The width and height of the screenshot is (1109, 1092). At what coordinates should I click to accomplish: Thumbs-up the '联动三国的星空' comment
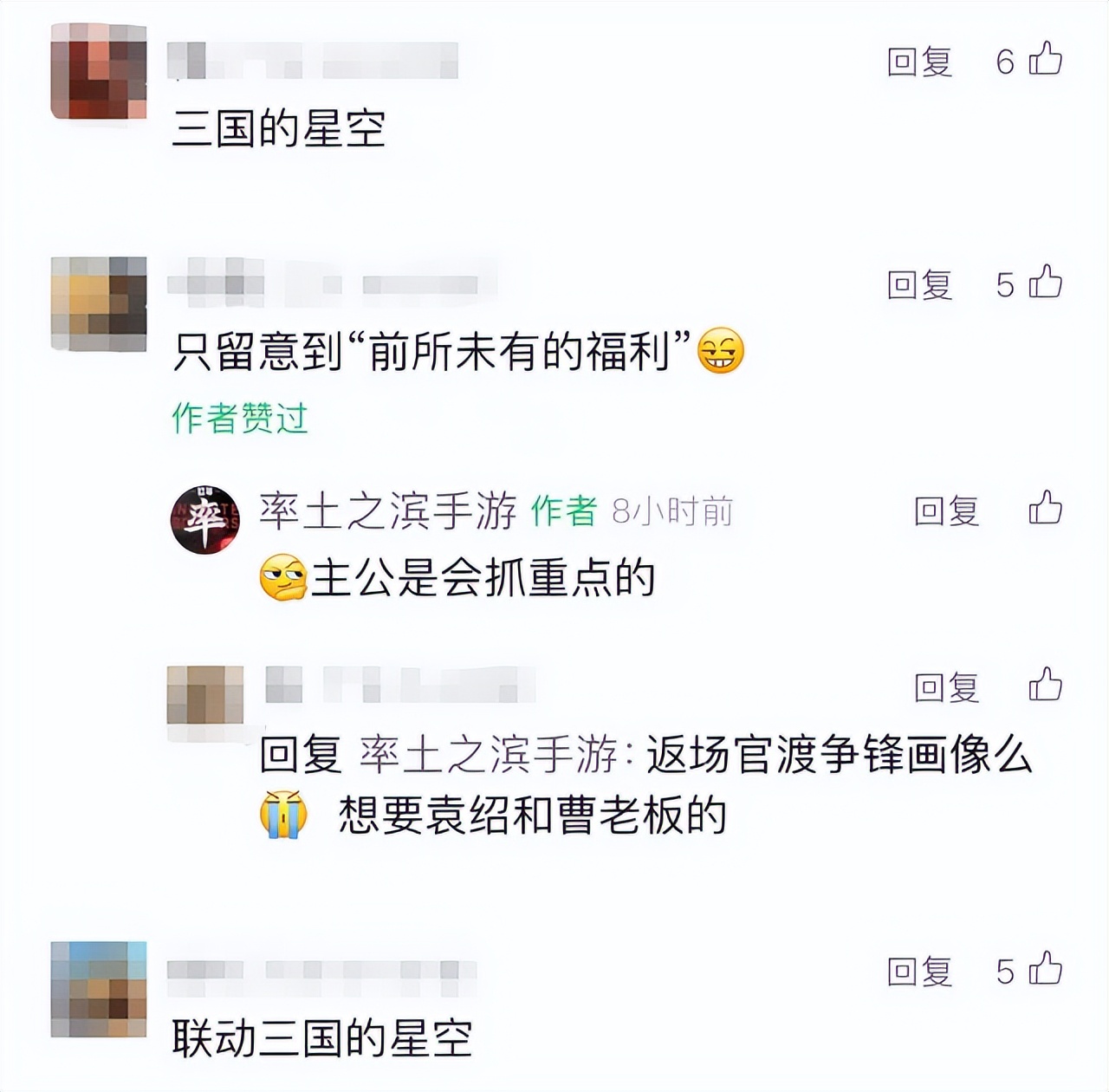[1045, 969]
